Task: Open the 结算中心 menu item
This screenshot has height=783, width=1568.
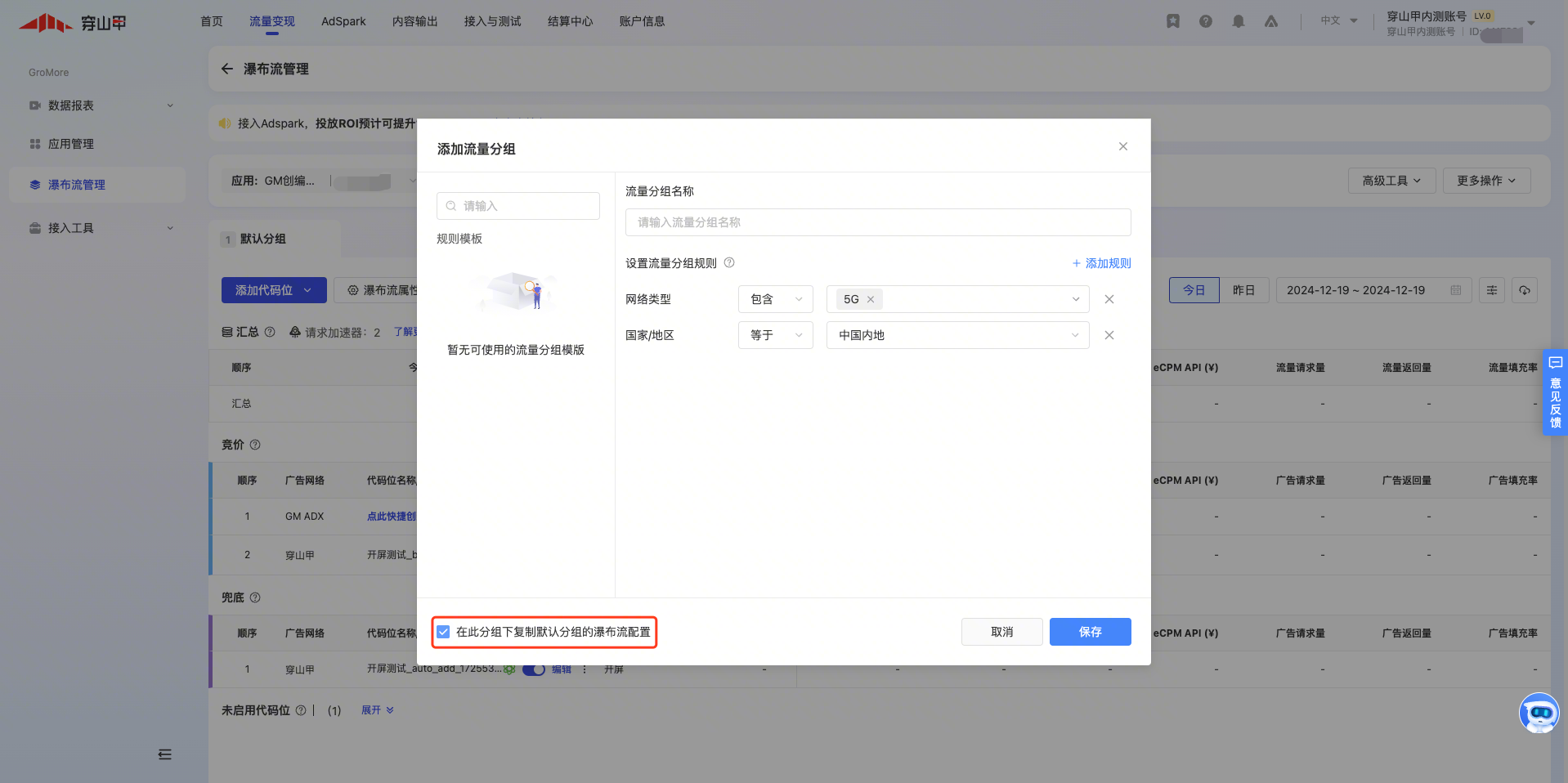Action: [570, 21]
